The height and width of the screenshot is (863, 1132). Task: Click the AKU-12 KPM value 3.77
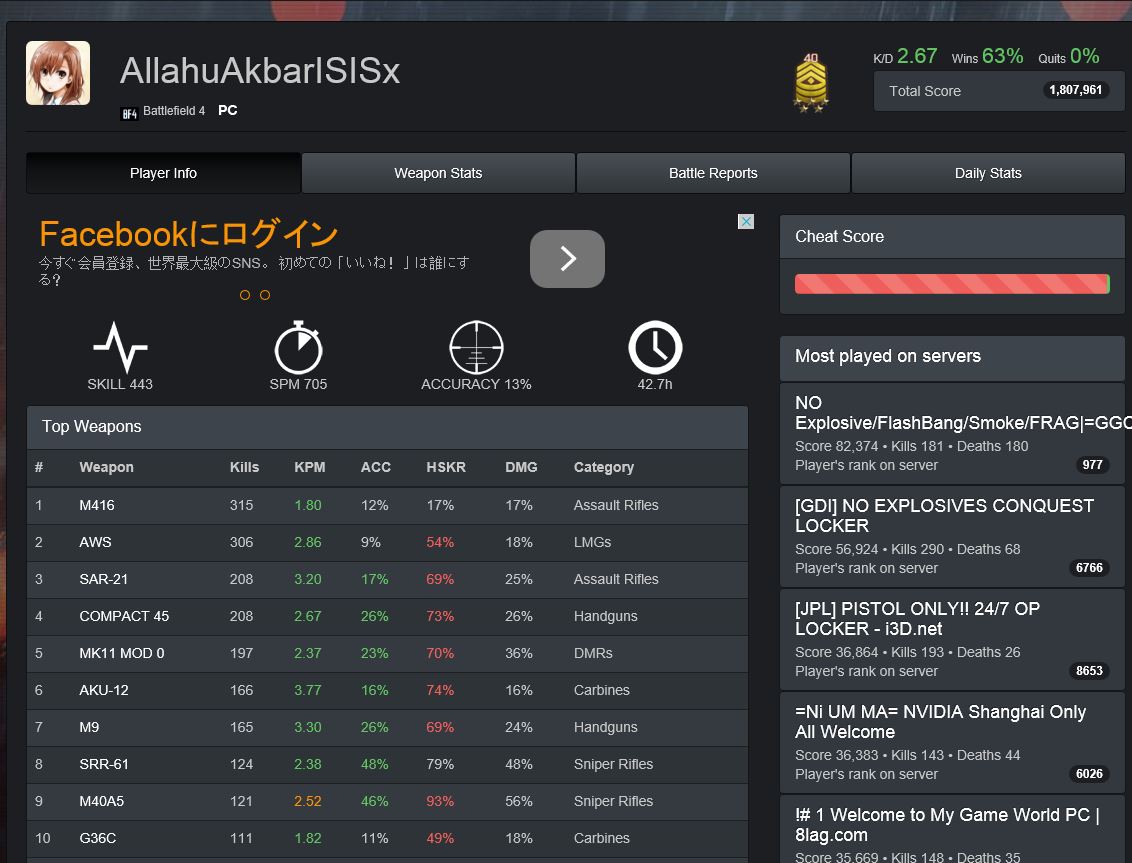coord(308,690)
